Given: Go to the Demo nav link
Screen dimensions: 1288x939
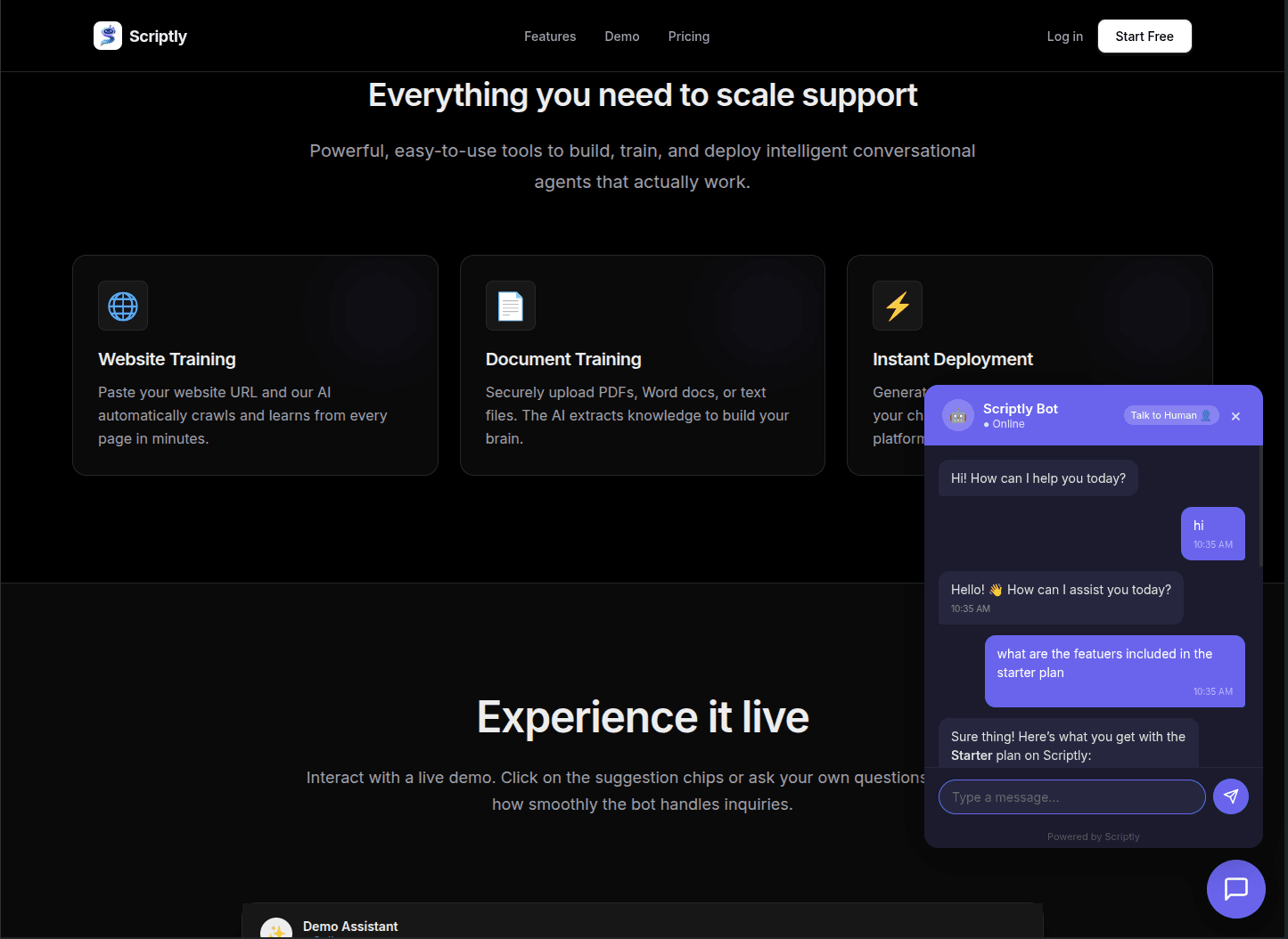Looking at the screenshot, I should [x=622, y=37].
